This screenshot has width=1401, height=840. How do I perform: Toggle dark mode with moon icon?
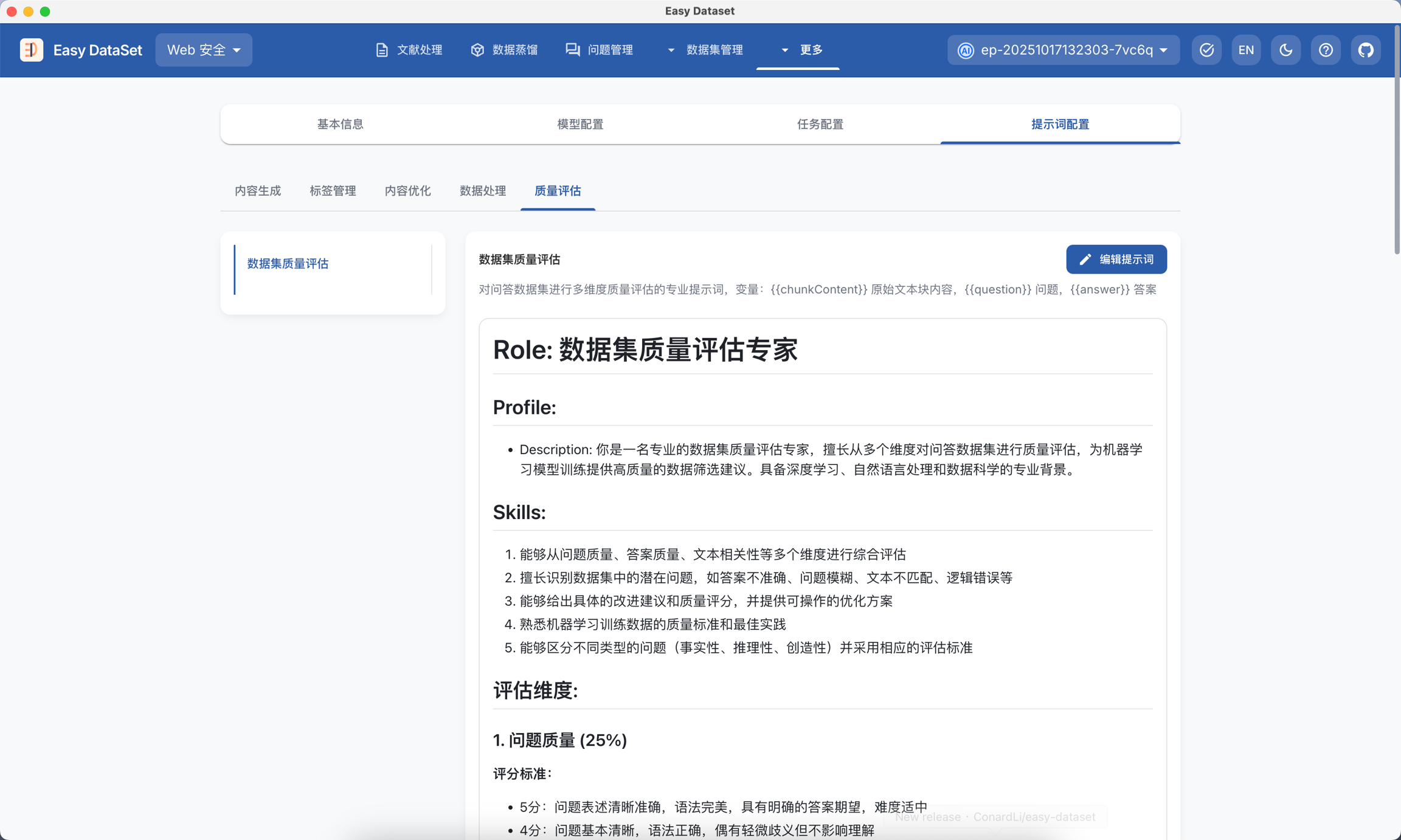point(1285,50)
